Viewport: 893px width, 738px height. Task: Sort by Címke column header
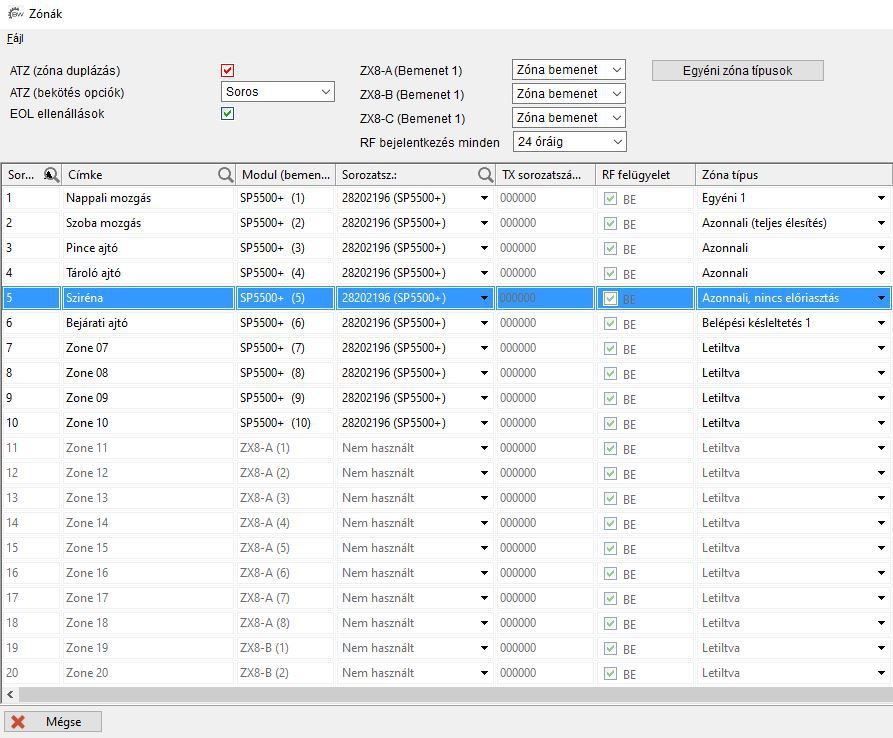click(x=148, y=175)
